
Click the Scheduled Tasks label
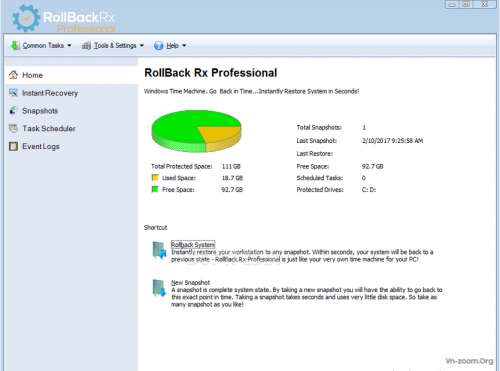[x=320, y=178]
